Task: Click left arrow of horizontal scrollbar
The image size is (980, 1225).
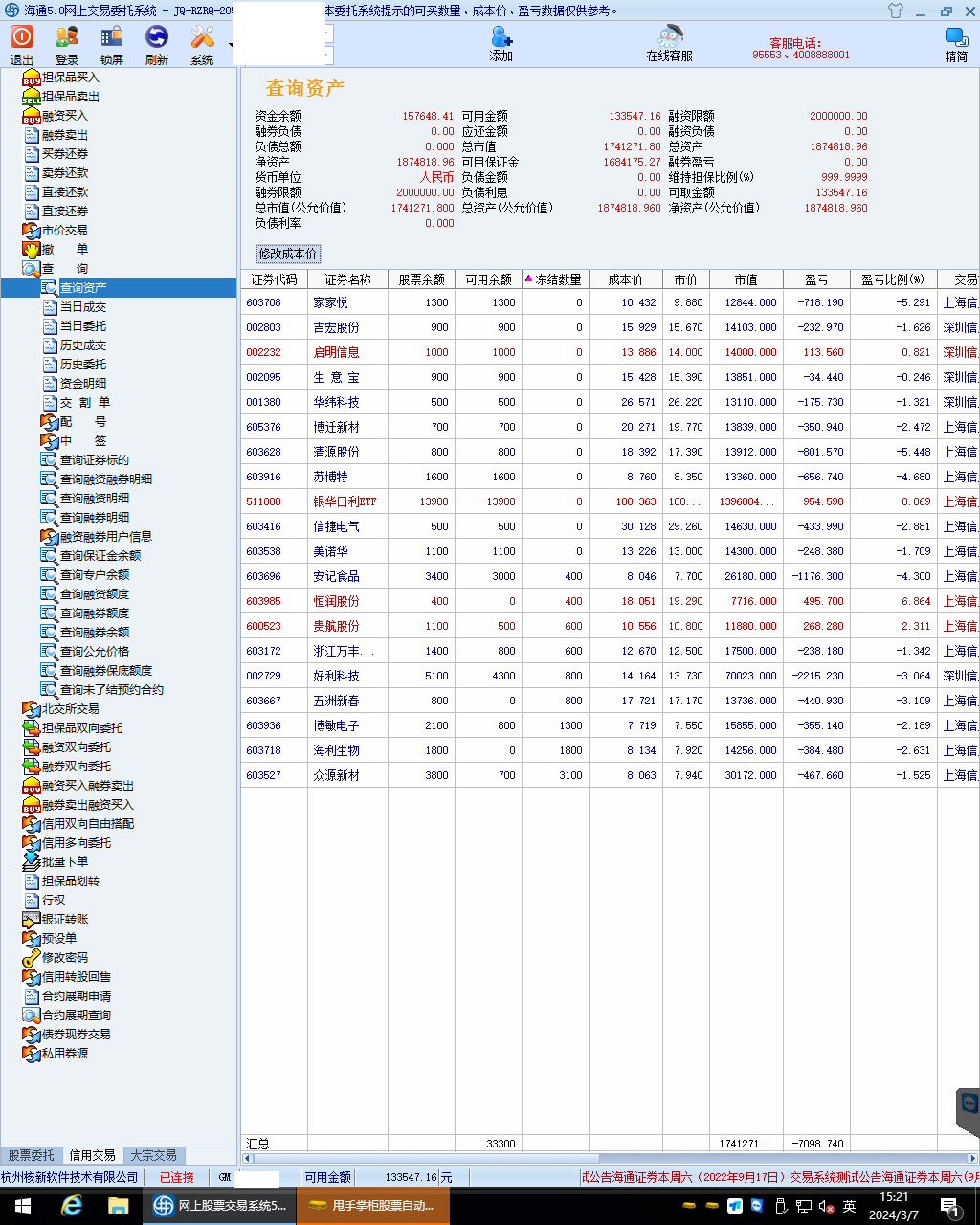Action: pyautogui.click(x=247, y=1158)
